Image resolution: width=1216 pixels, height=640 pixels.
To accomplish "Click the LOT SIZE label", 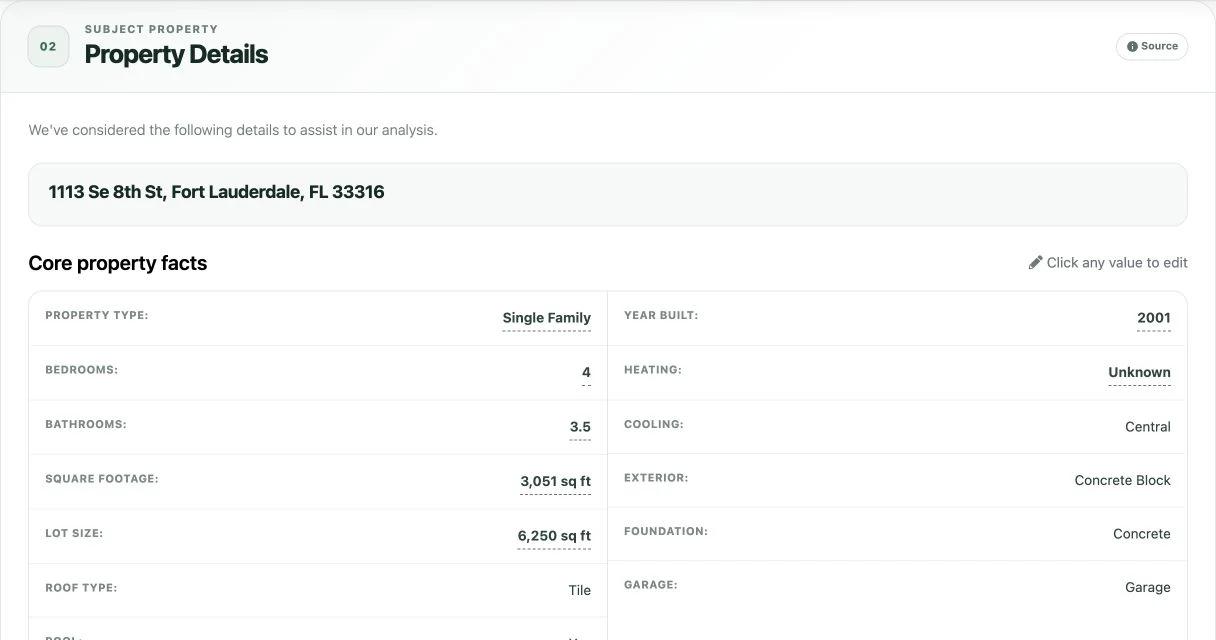I will [x=74, y=534].
